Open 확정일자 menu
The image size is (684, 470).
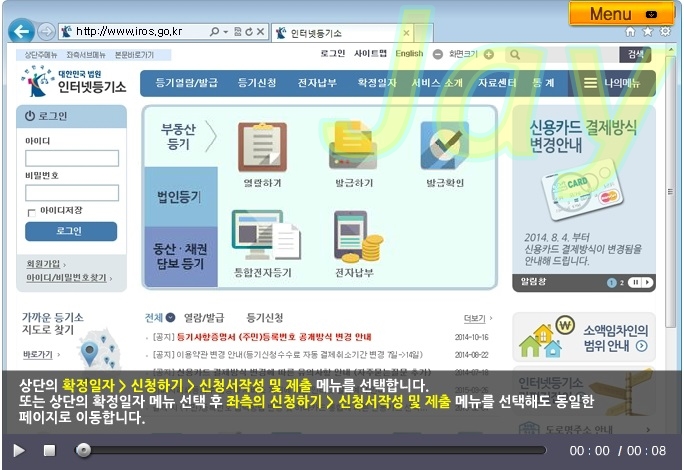point(377,82)
